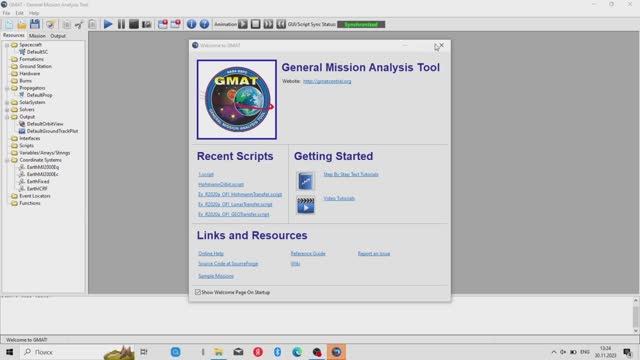Screen dimensions: 640x360
Task: Switch to the Mission tab
Action: click(37, 36)
